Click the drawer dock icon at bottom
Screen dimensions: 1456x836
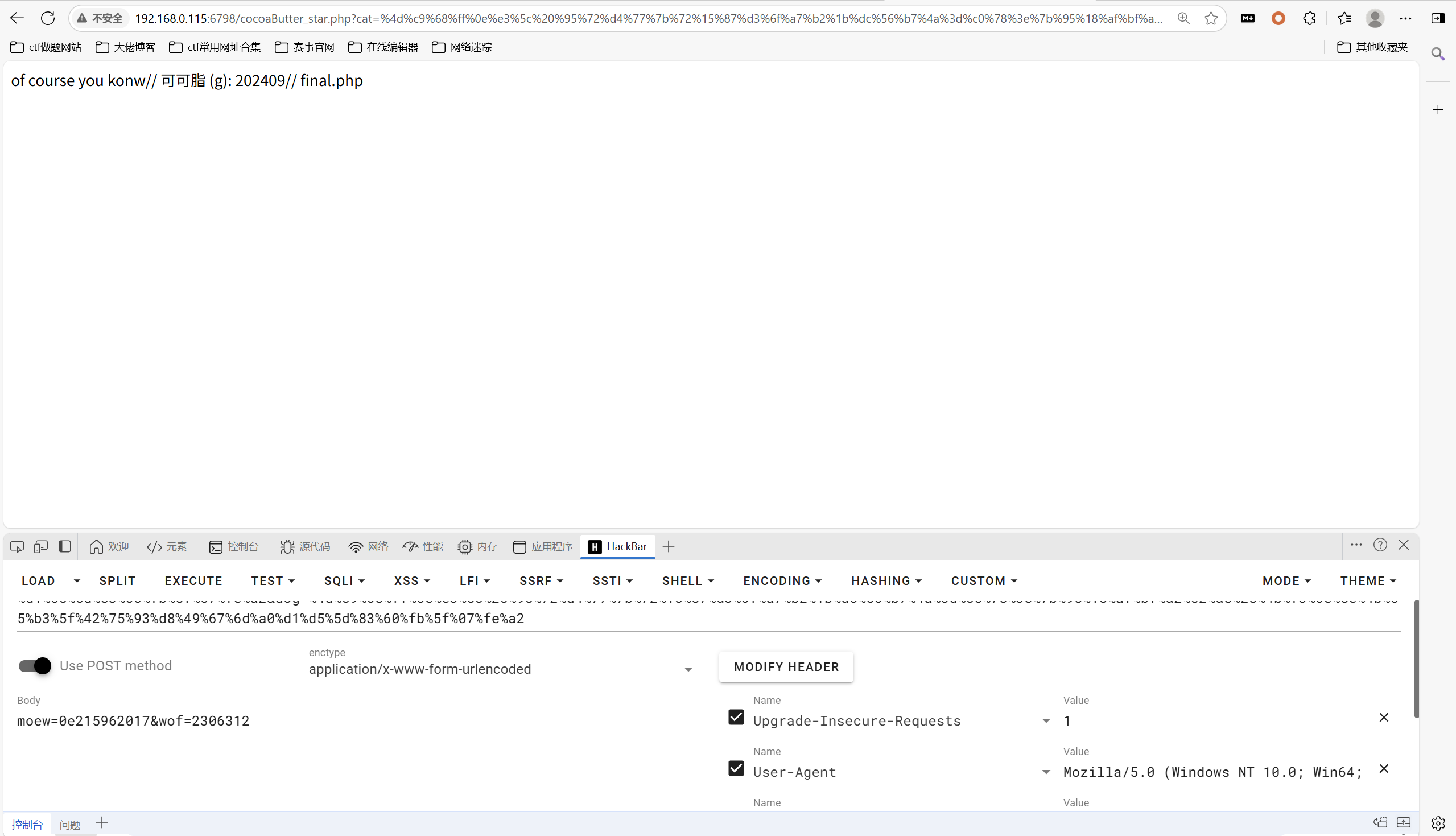(1380, 823)
